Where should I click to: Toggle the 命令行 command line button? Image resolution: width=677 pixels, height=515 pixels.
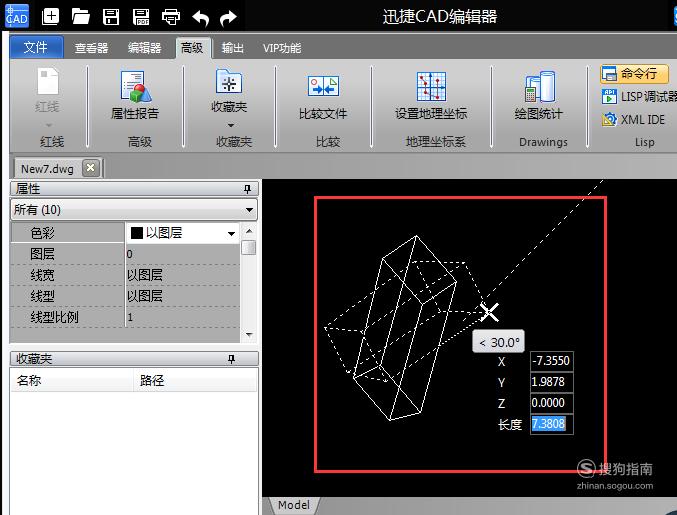[x=634, y=74]
